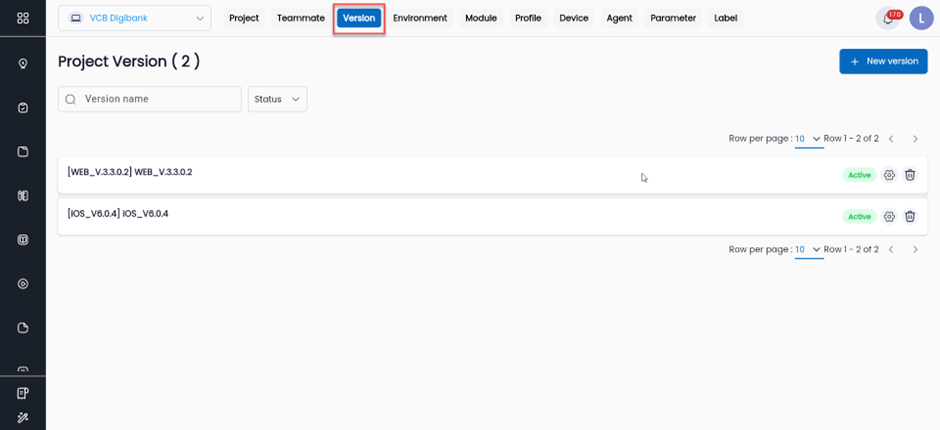Click the settings gear for WEB_V.3.3.0.2

pyautogui.click(x=889, y=175)
